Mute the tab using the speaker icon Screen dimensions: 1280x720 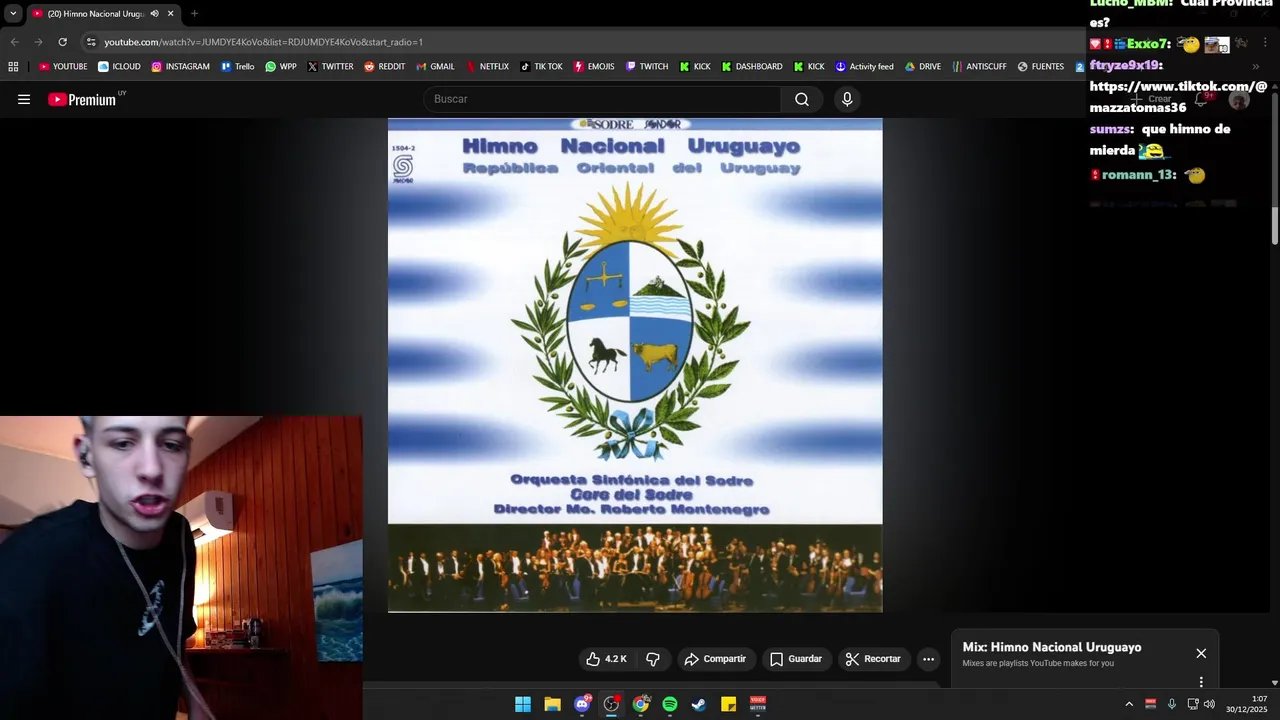tap(154, 14)
